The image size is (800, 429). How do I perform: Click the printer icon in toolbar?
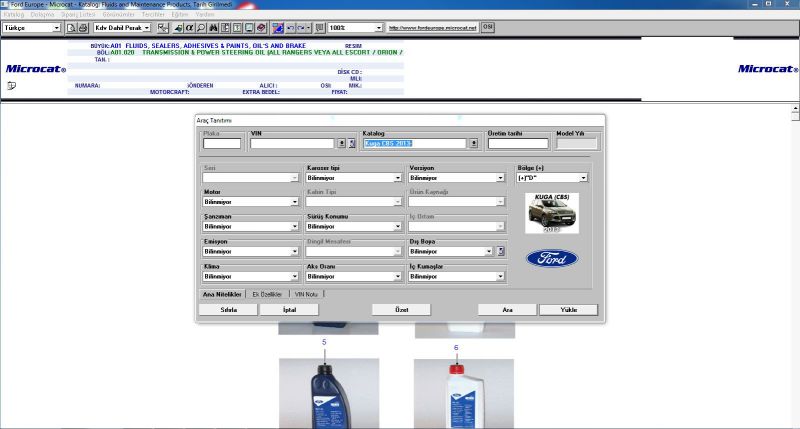click(x=83, y=28)
